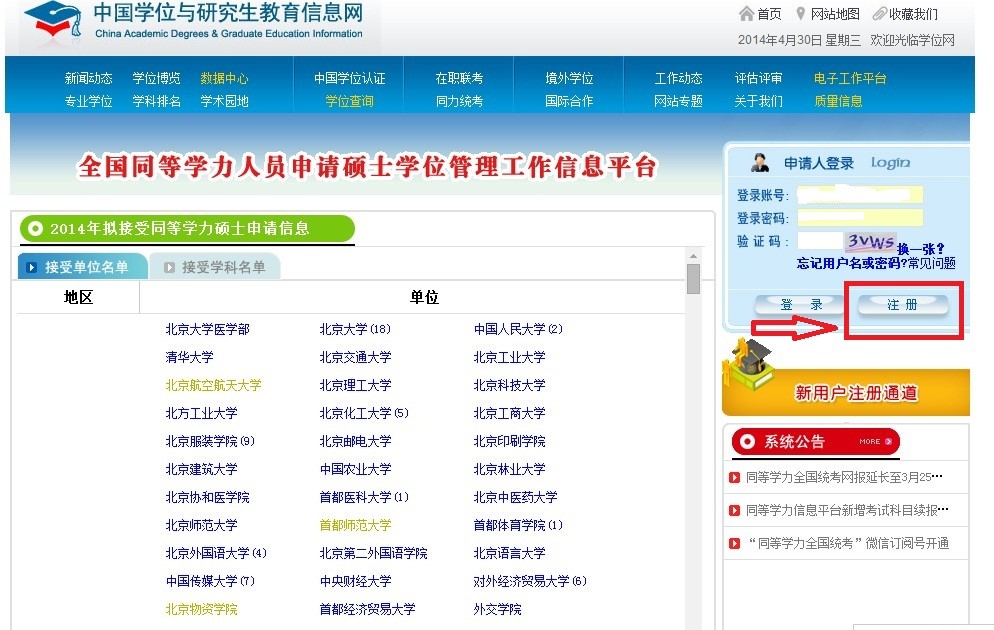Open the 北京林业大学 link

[x=509, y=469]
